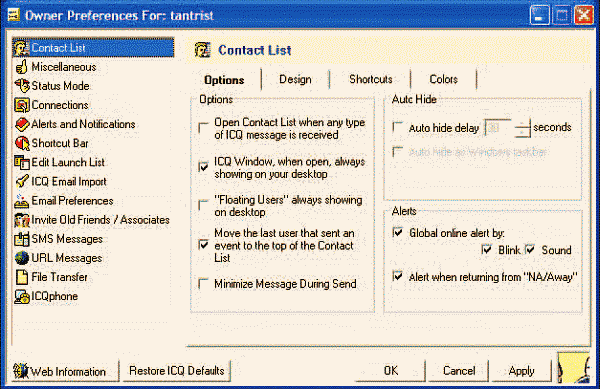
Task: Click the Email Preferences icon
Action: click(x=22, y=201)
